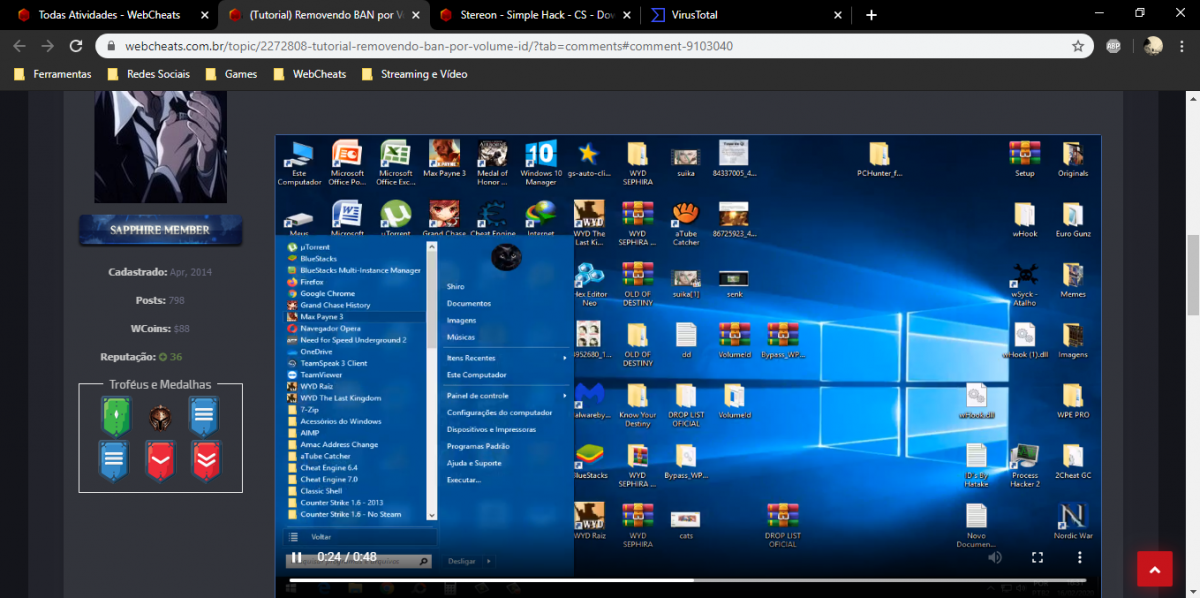
Task: Open the video player's three-dot options menu
Action: tap(1079, 557)
